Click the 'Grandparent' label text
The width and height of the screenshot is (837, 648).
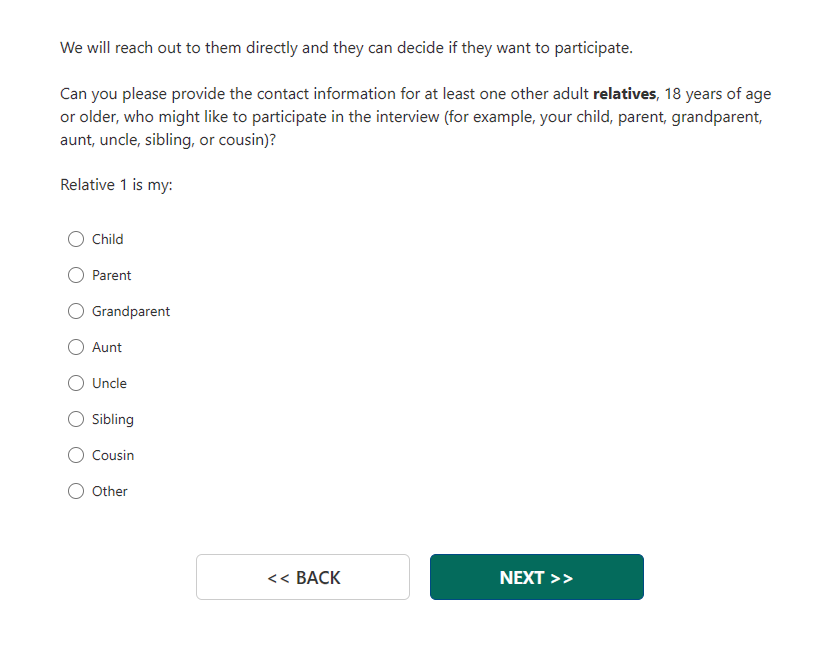click(131, 311)
